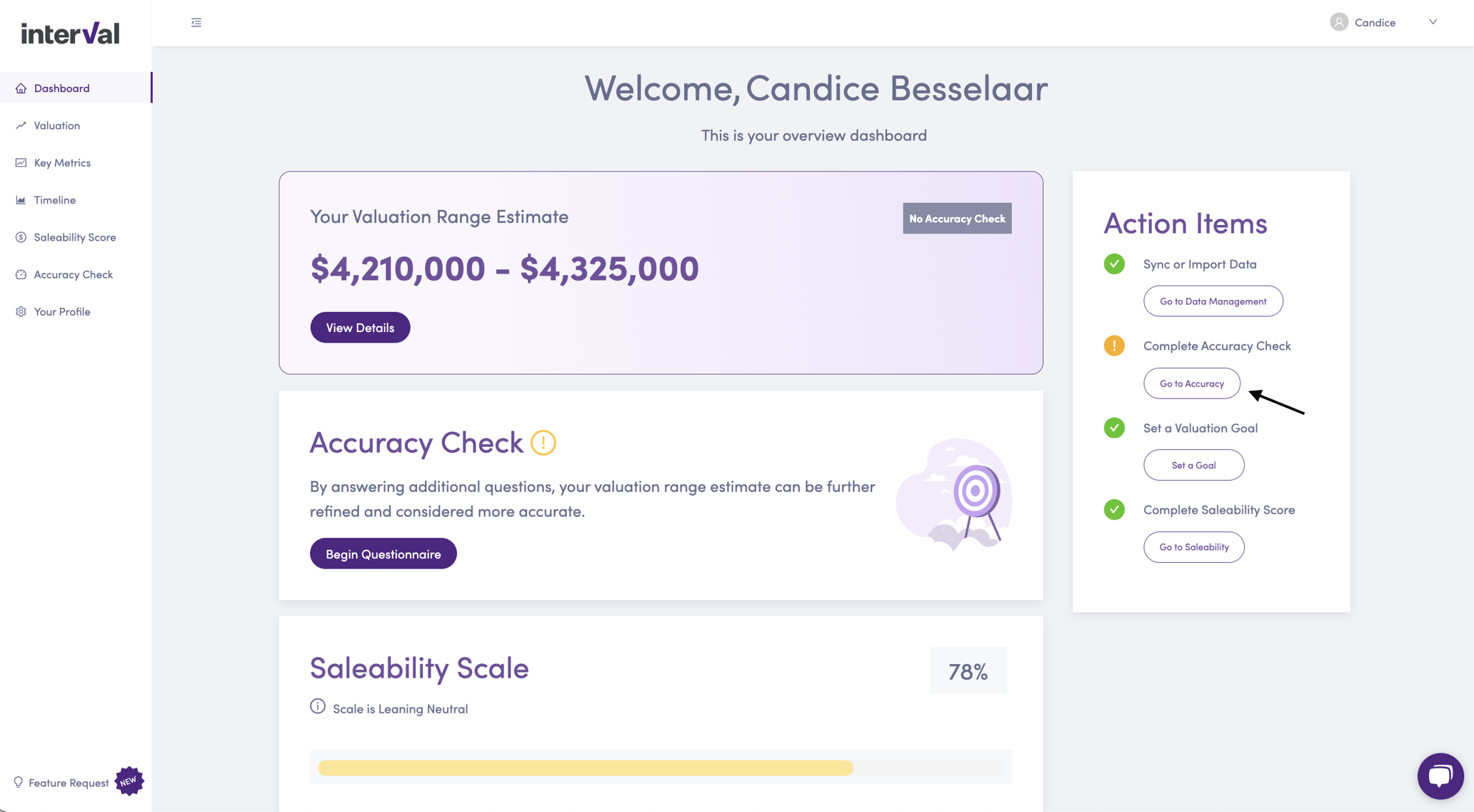Click the yellow Saleability Scale progress bar
Screen dimensions: 1474x812
[x=584, y=768]
